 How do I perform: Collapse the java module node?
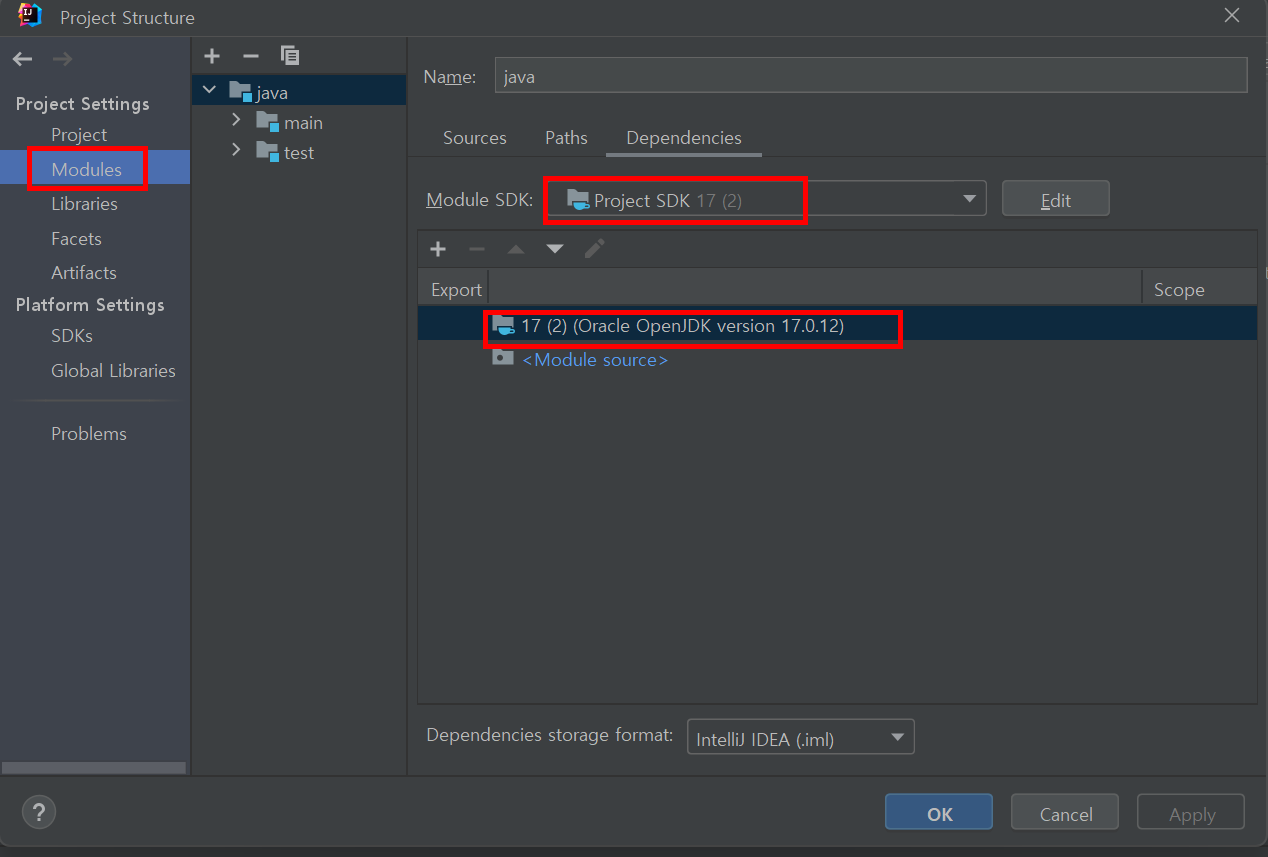coord(209,91)
